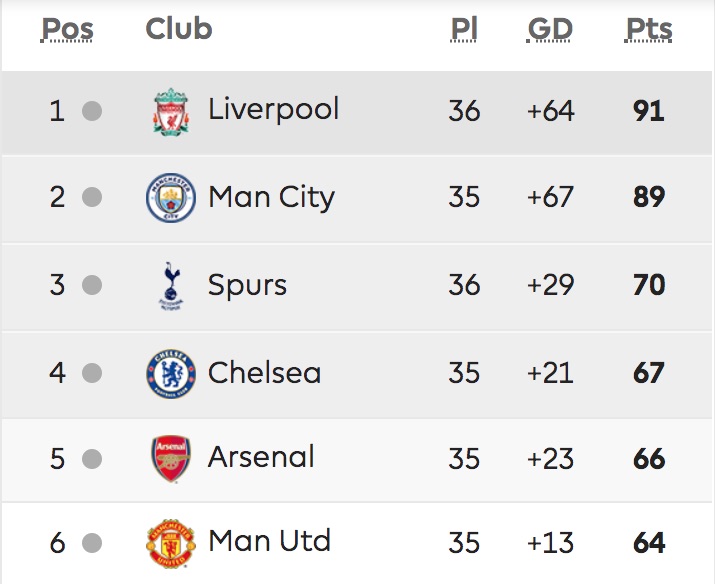Click the Liverpool club crest

[x=171, y=112]
